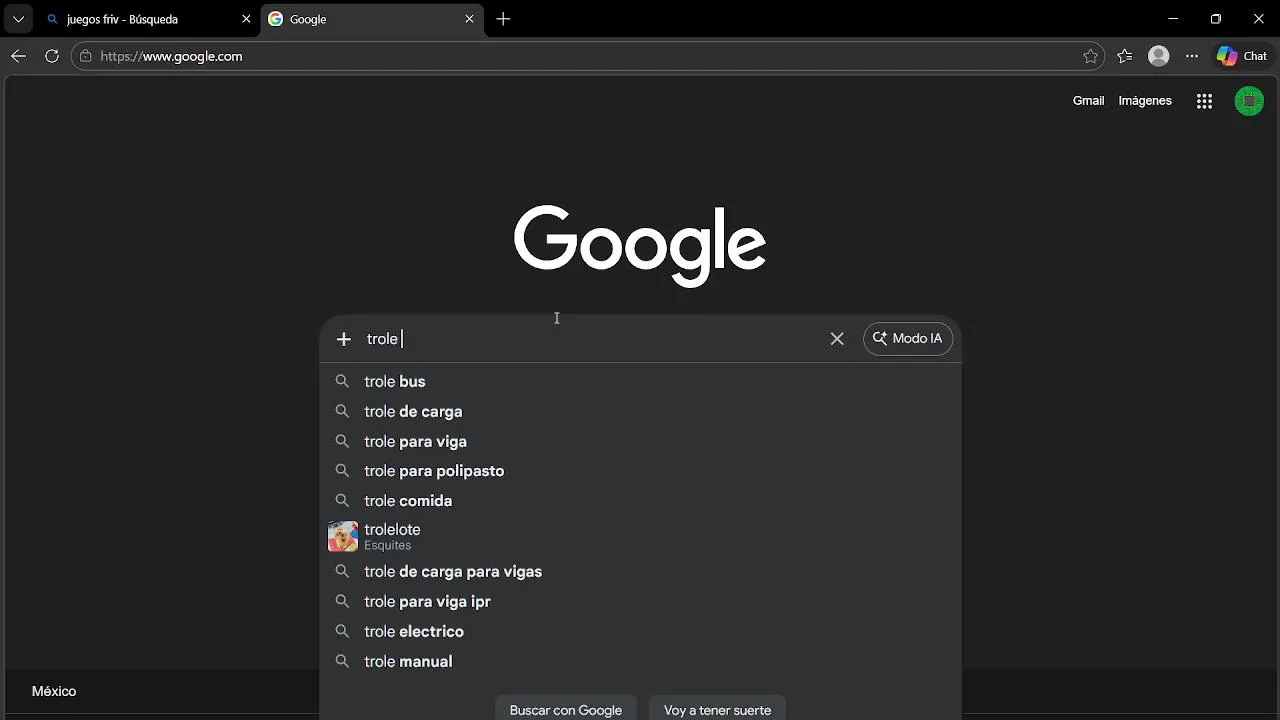Screen dimensions: 1280x720
Task: Minimize the browser window
Action: coord(1173,19)
